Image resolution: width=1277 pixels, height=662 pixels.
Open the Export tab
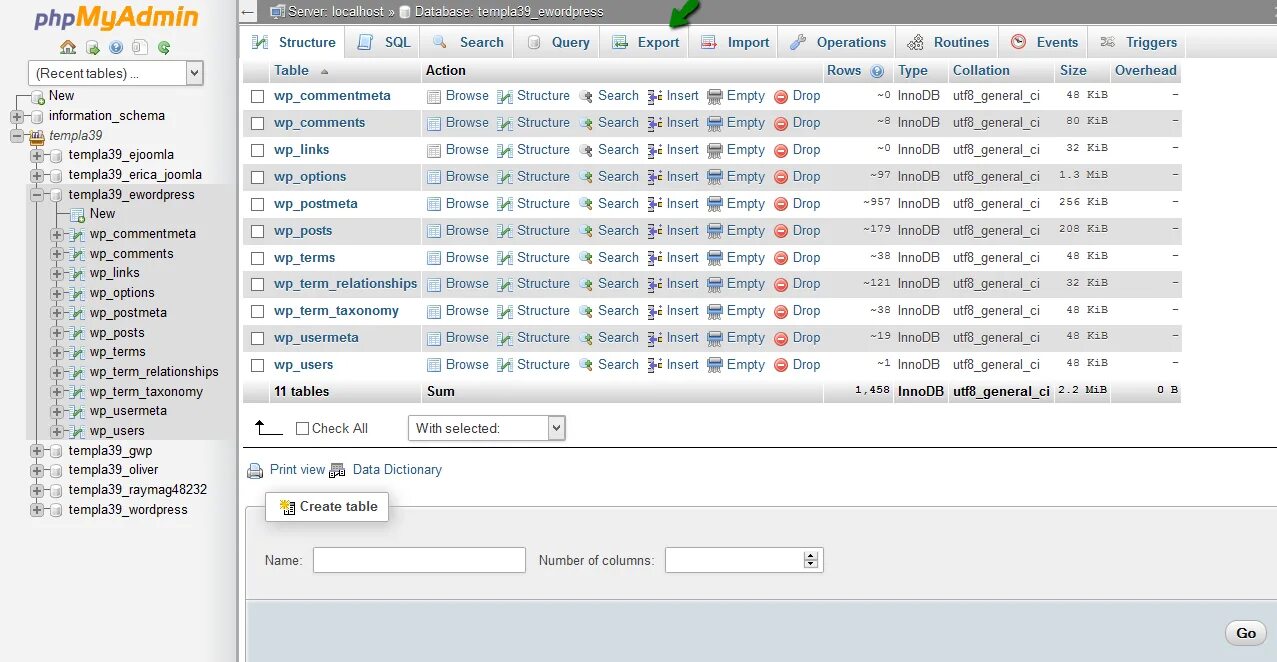coord(646,42)
